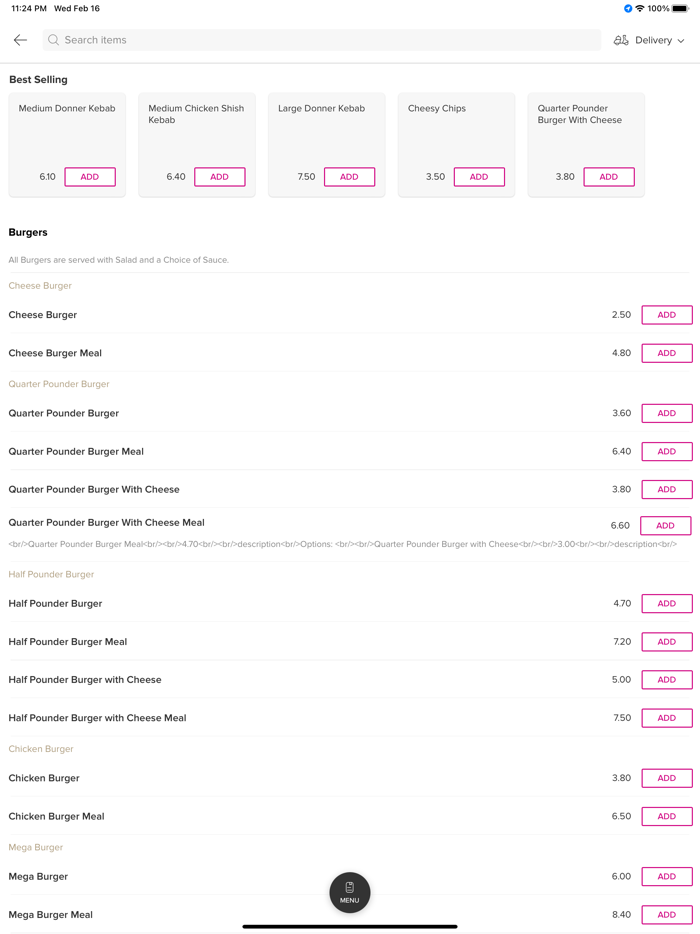Add Half Pounder Burger with Cheese

(667, 680)
